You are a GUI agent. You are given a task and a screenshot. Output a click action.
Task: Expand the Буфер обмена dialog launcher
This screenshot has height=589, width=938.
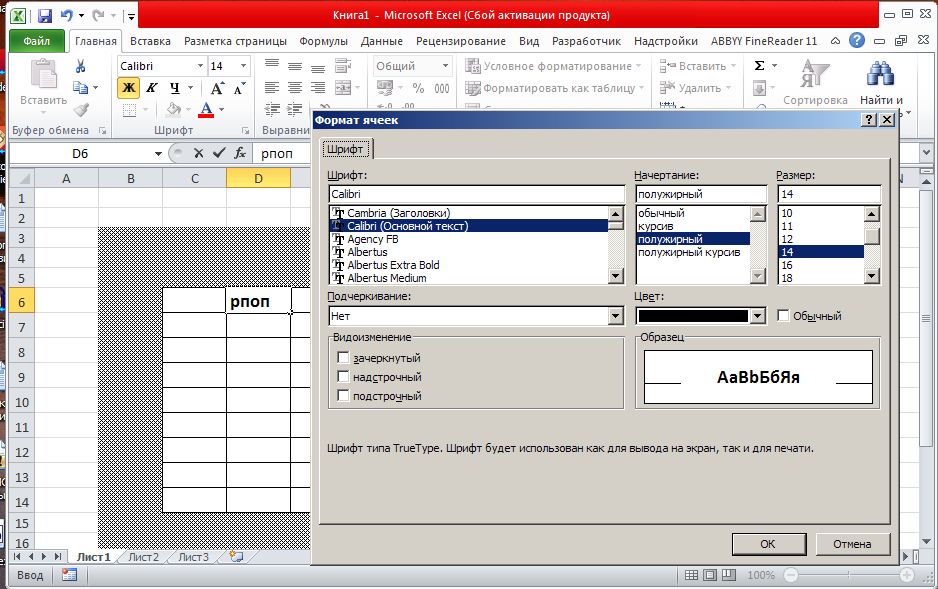tap(102, 130)
